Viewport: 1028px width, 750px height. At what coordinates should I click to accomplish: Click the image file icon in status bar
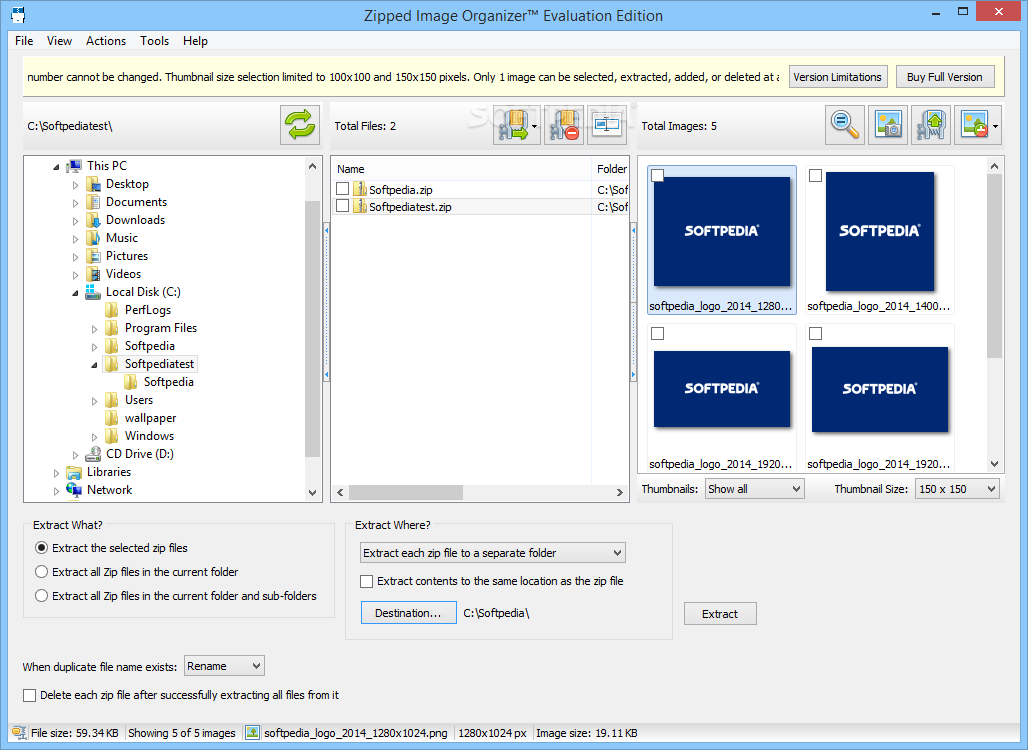click(252, 733)
